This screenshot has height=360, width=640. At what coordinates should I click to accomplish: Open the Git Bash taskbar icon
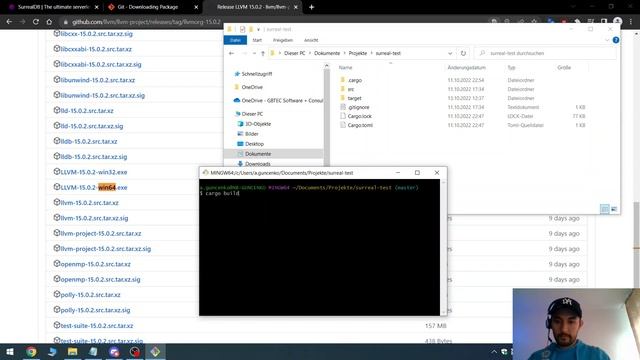click(x=155, y=352)
